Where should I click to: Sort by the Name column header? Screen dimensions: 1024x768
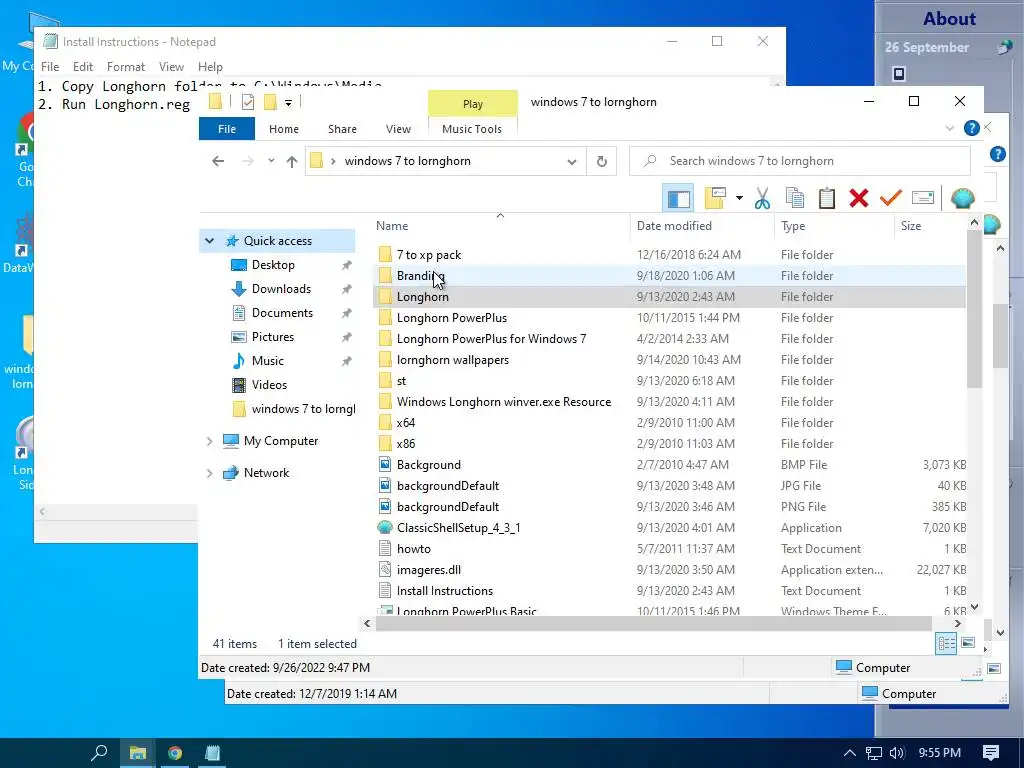click(392, 226)
